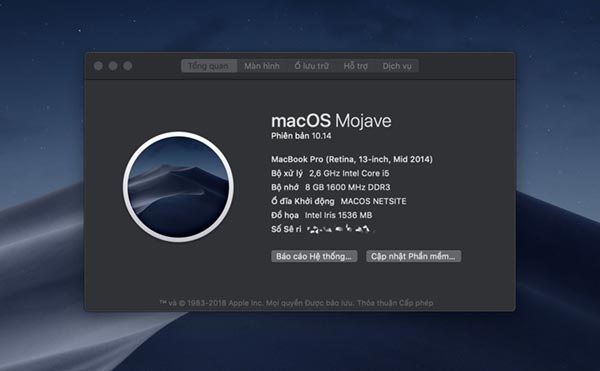Click the Cập nhật Phần mềm button
The height and width of the screenshot is (371, 600).
point(413,256)
